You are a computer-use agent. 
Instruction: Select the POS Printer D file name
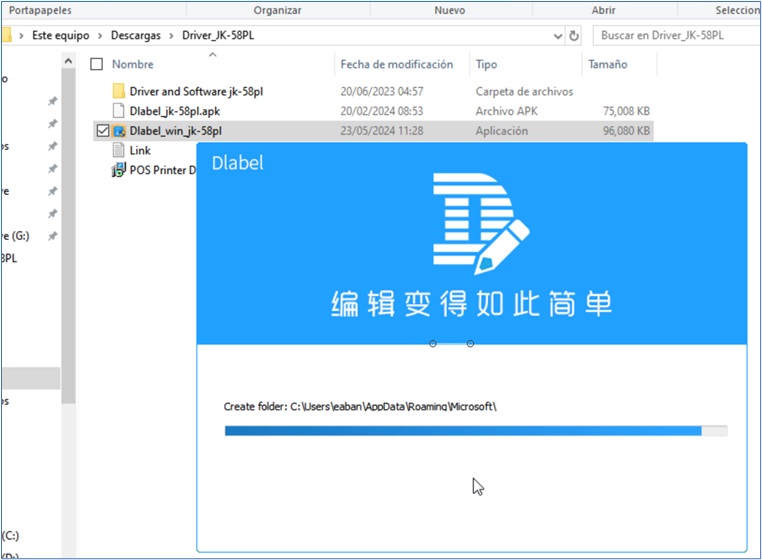pos(163,170)
